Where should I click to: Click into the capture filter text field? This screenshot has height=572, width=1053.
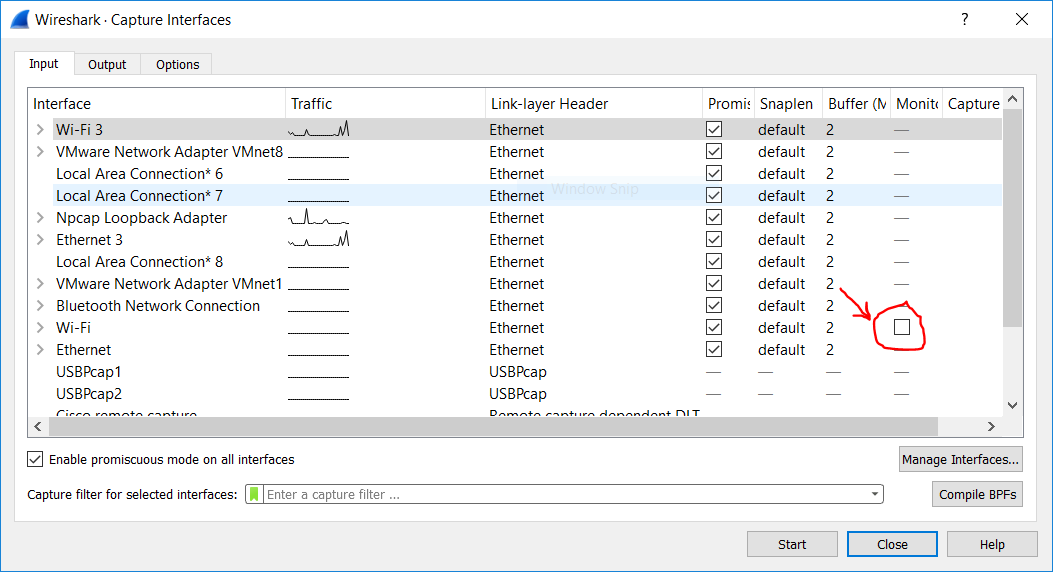click(x=560, y=494)
